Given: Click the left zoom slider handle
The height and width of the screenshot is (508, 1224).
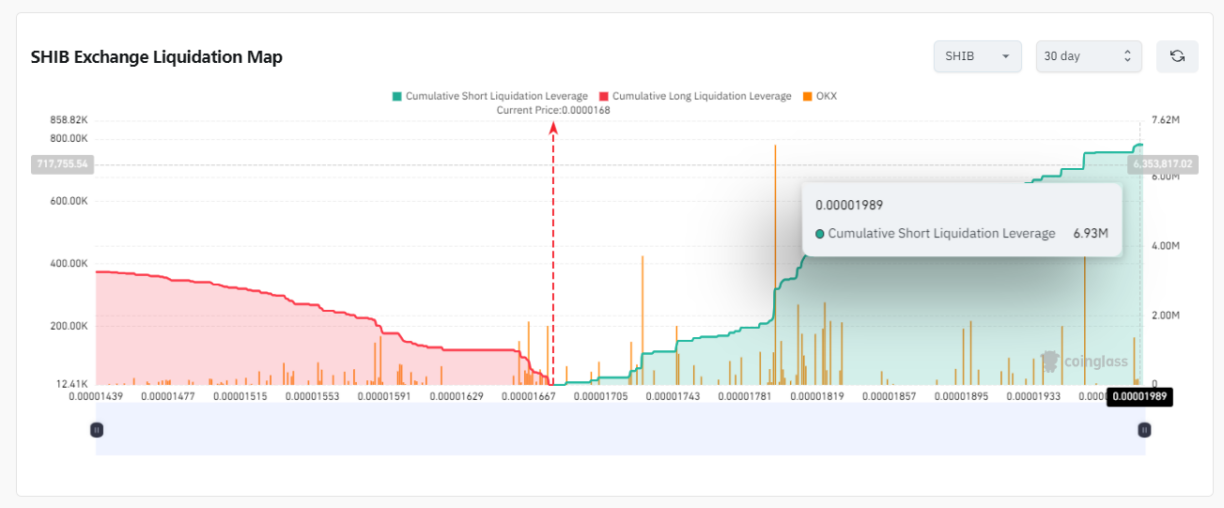Looking at the screenshot, I should 96,430.
